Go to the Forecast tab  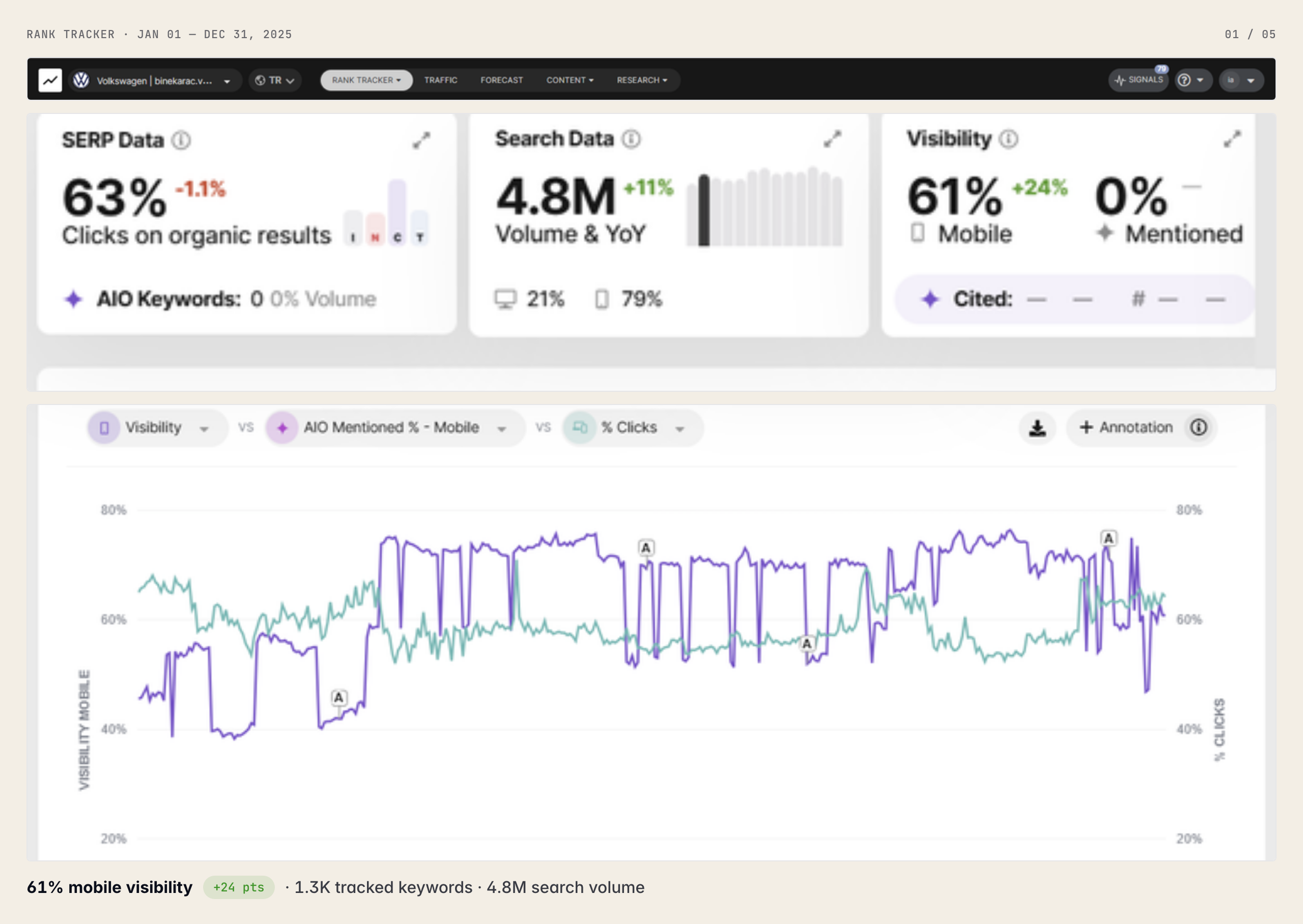501,80
